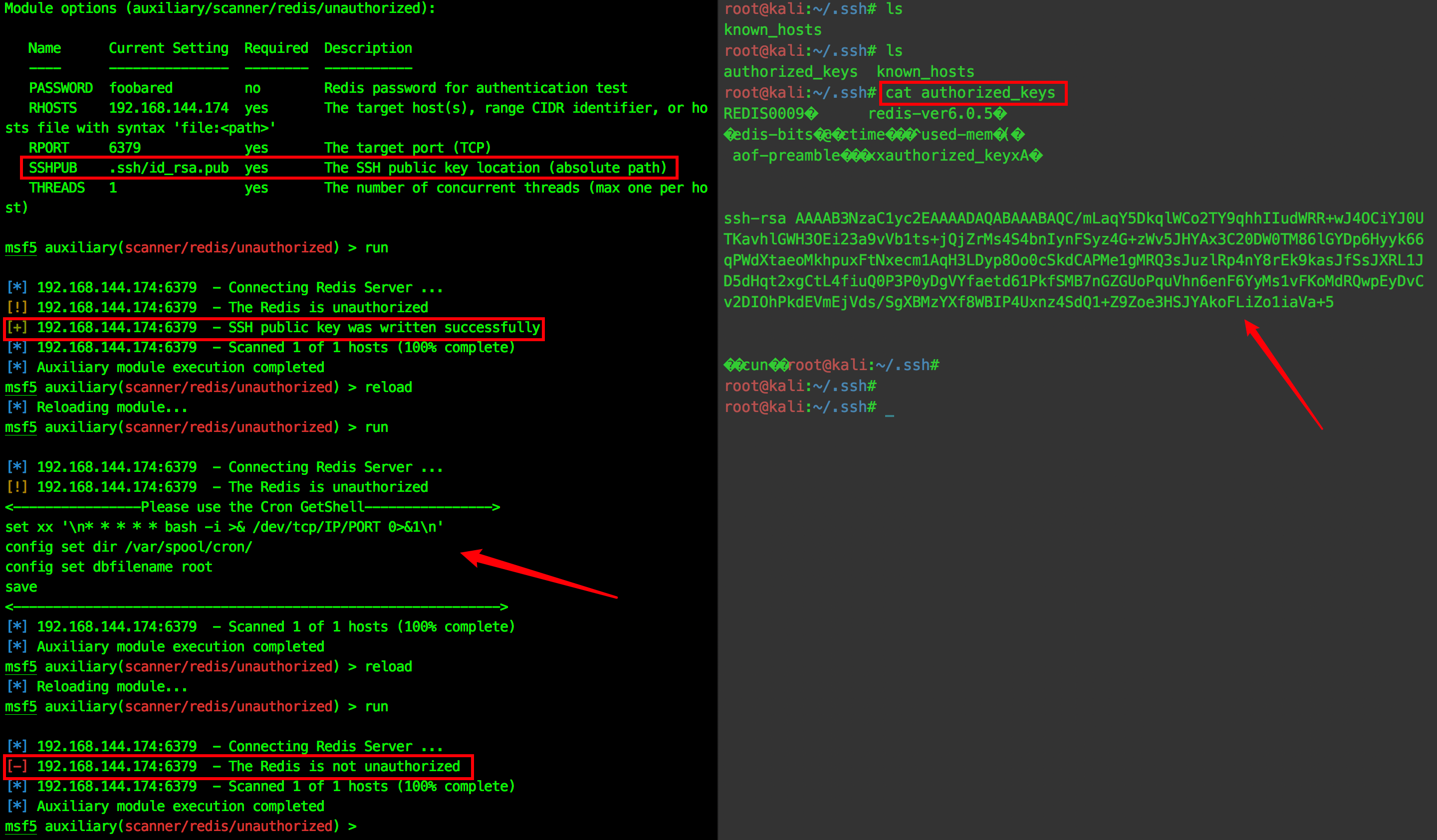This screenshot has width=1437, height=840.
Task: Click the 'Module options' header line
Action: click(220, 8)
